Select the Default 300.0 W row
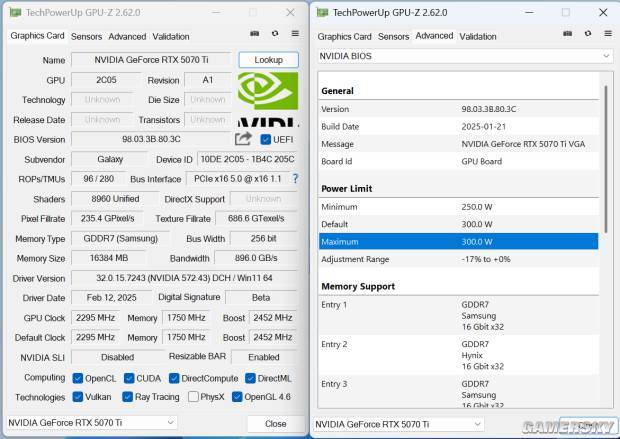 click(459, 224)
